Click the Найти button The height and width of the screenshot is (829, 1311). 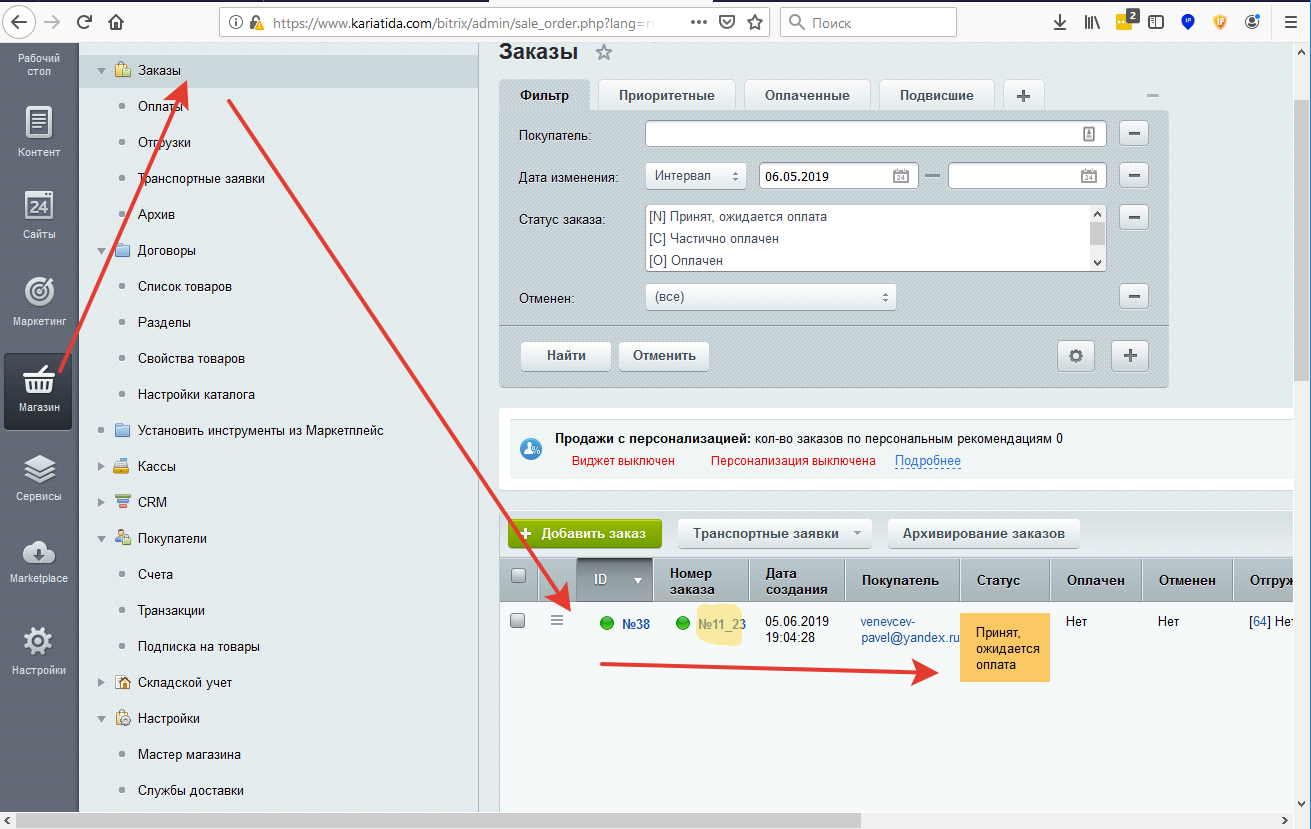565,356
